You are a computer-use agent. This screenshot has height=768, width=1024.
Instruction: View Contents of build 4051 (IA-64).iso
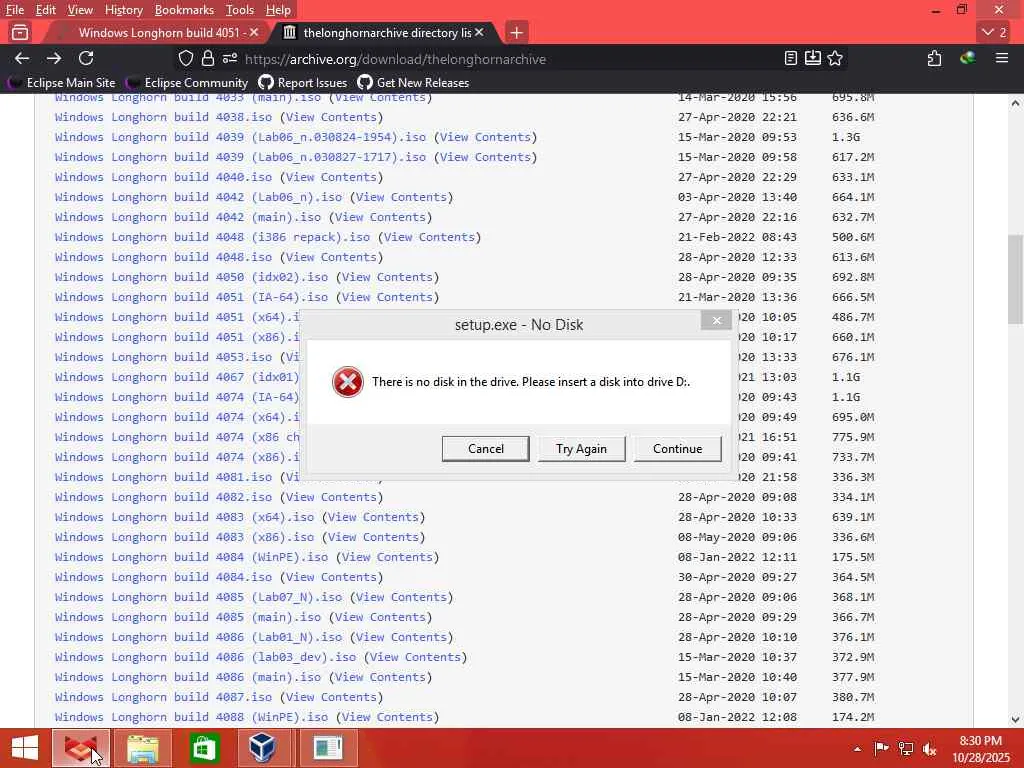click(x=387, y=297)
